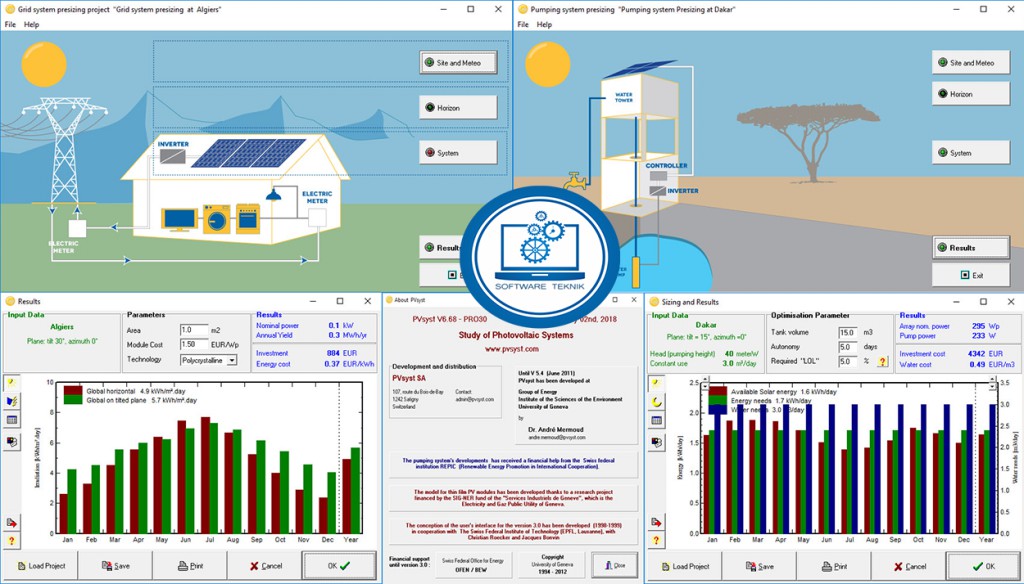The width and height of the screenshot is (1024, 584).
Task: Click the export icon in Algiers Results window
Action: tap(11, 523)
